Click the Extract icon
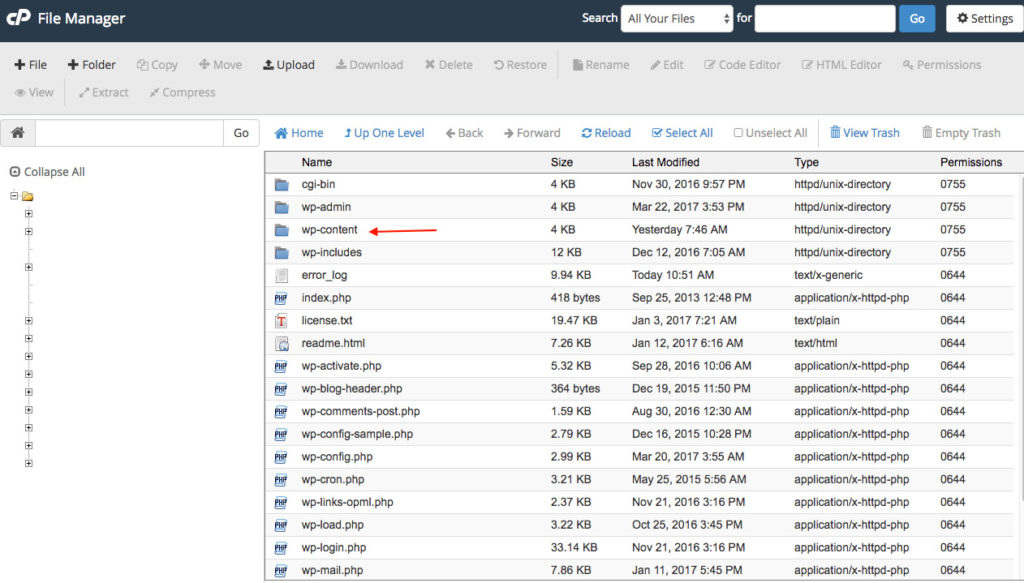 (x=102, y=92)
